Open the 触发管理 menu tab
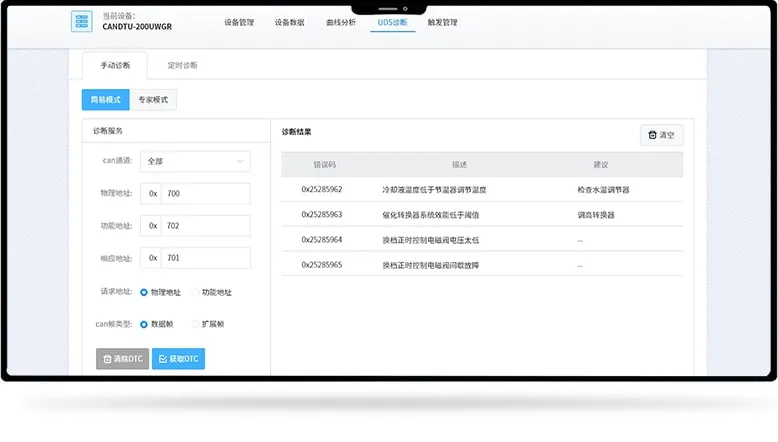Viewport: 778px width, 442px height. tap(442, 22)
